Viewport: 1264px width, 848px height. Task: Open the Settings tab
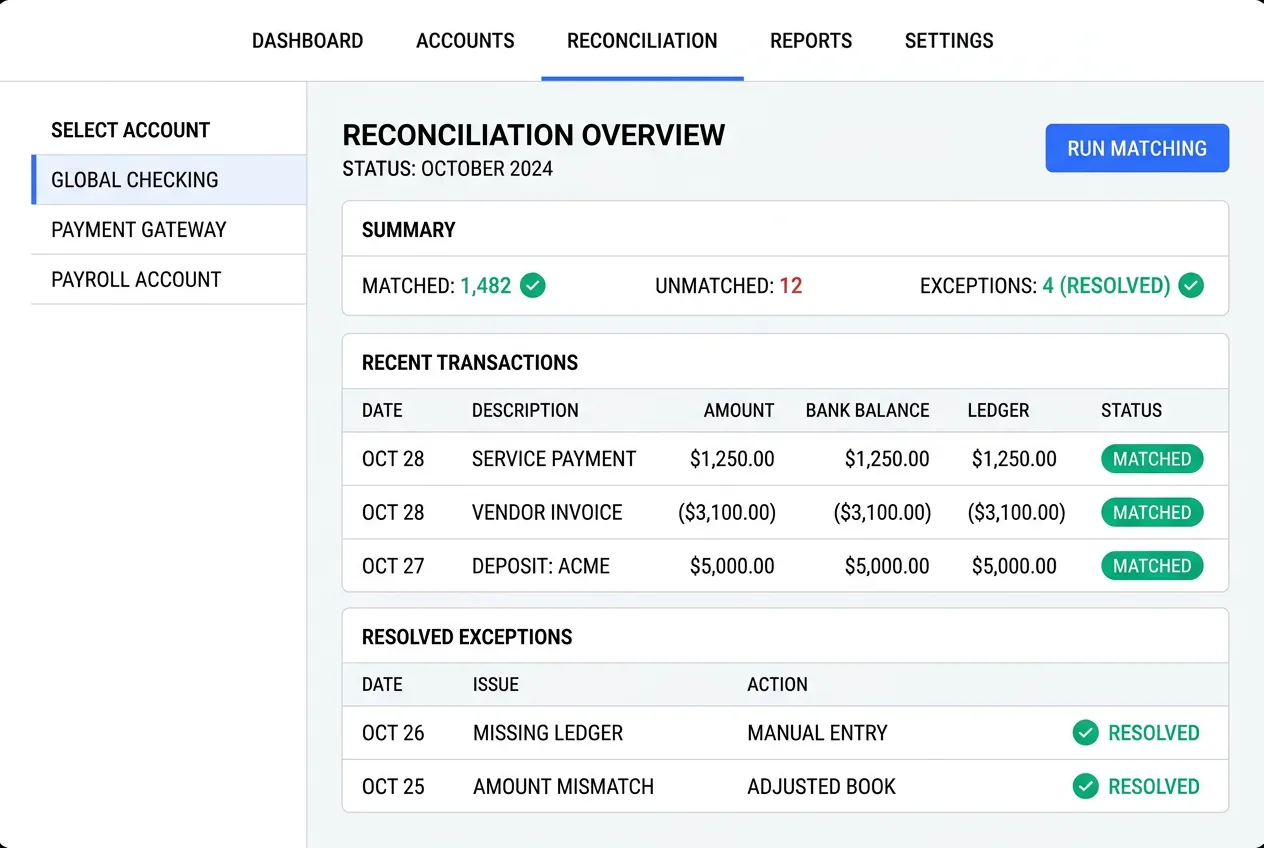click(x=948, y=40)
